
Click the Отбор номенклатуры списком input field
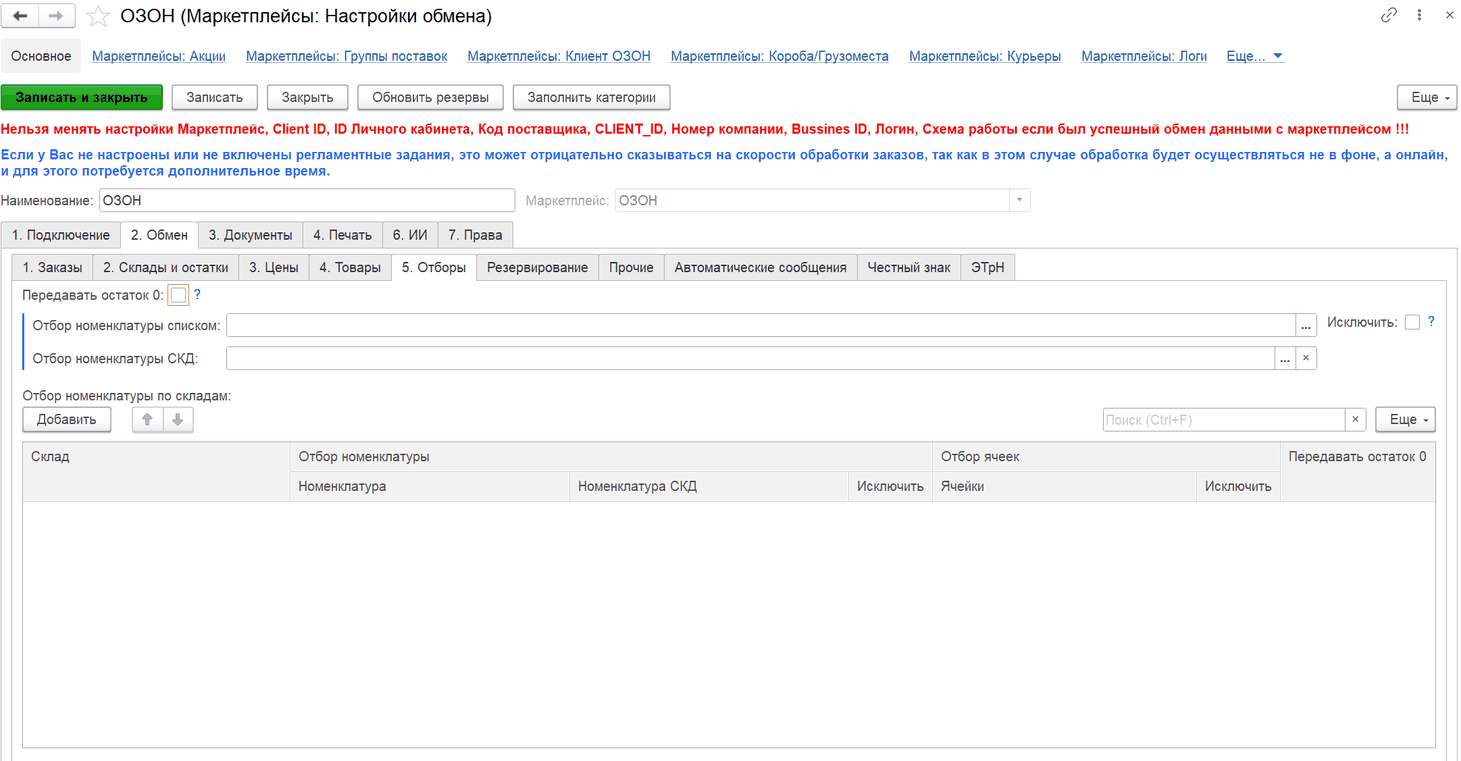(x=761, y=325)
